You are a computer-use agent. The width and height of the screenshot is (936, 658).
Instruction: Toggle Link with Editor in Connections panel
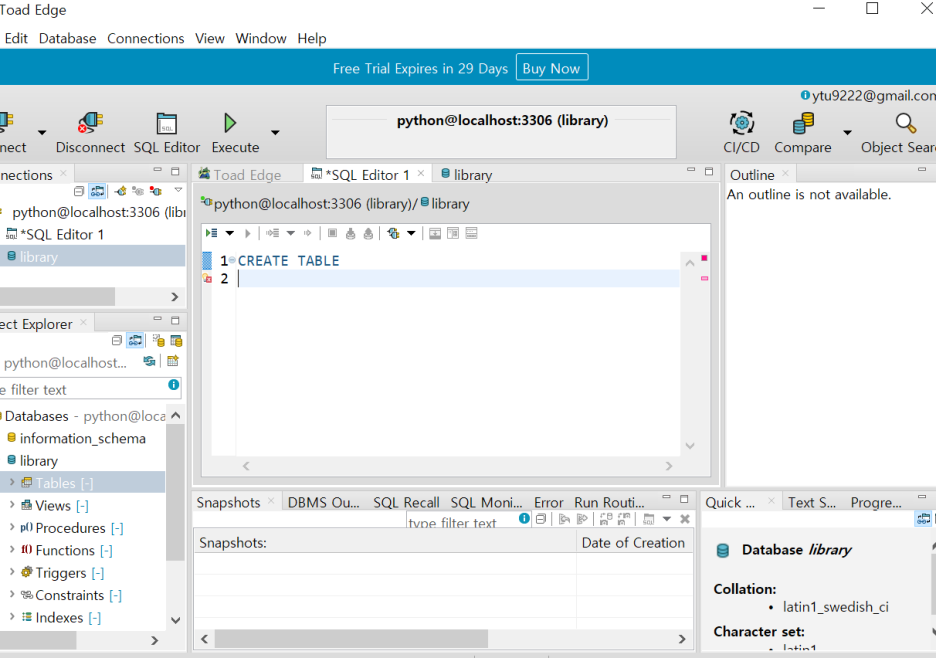tap(97, 191)
